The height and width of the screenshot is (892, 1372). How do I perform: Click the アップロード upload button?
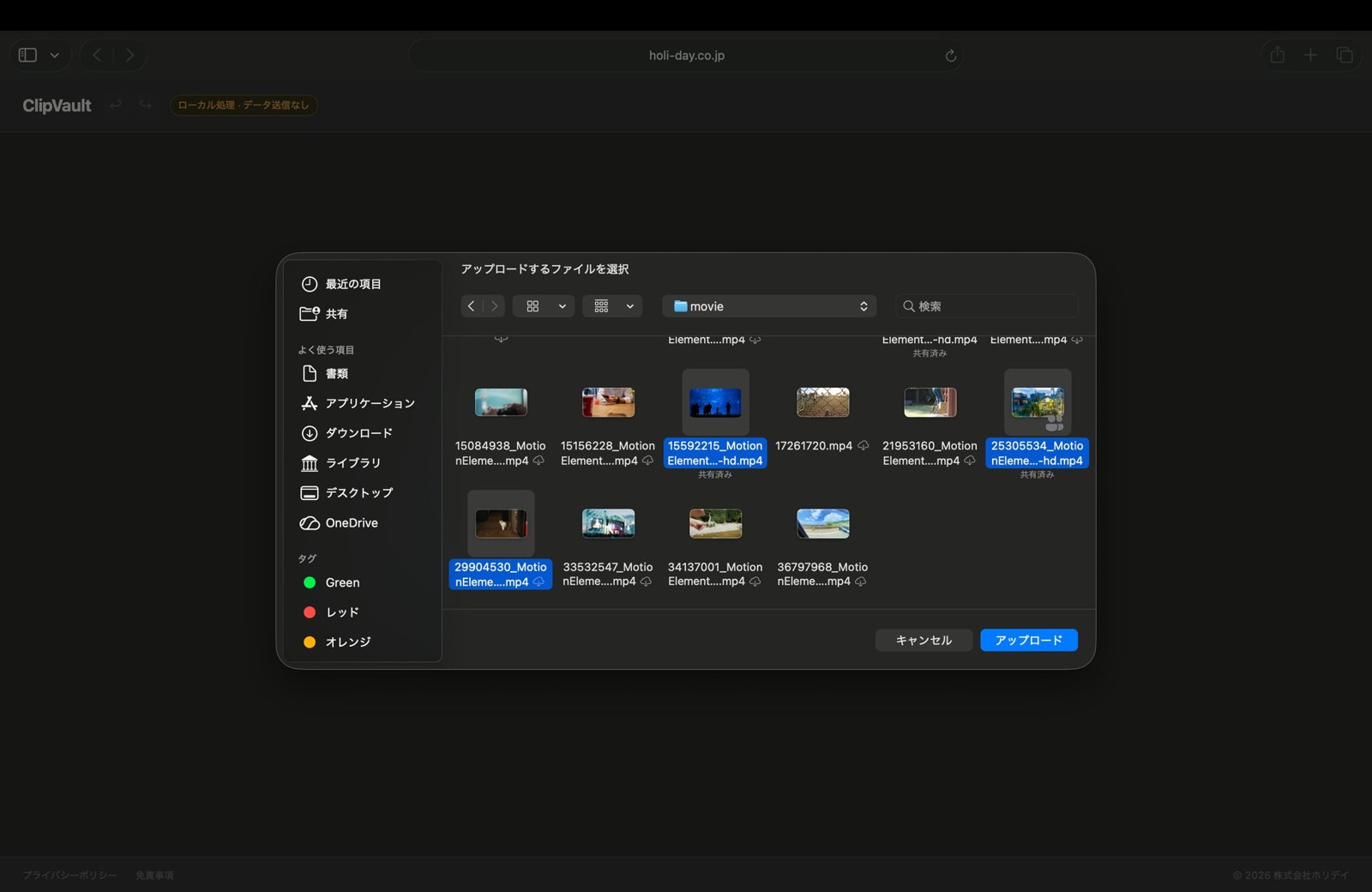(1029, 640)
